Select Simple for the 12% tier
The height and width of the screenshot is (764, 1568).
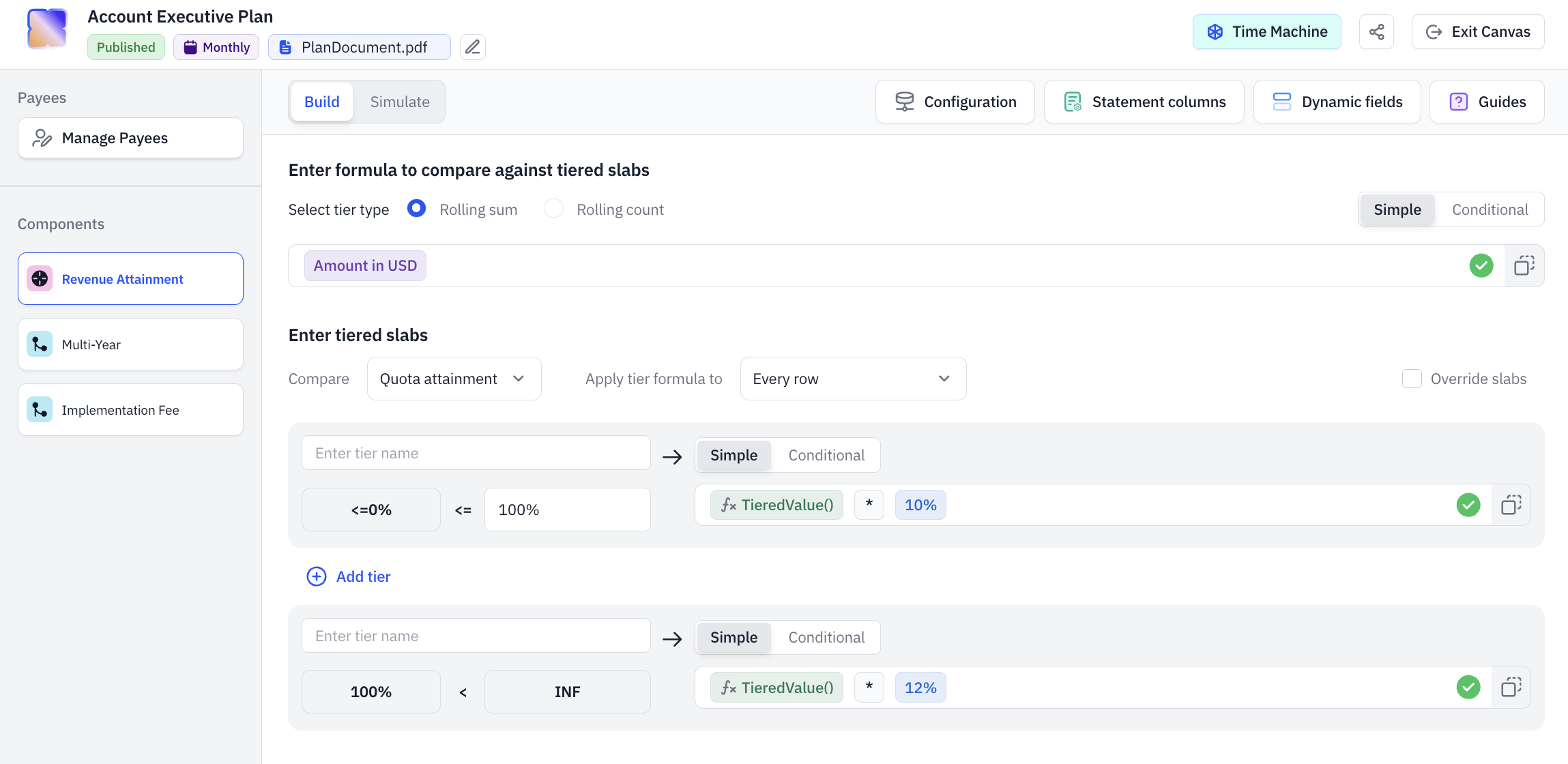point(734,637)
